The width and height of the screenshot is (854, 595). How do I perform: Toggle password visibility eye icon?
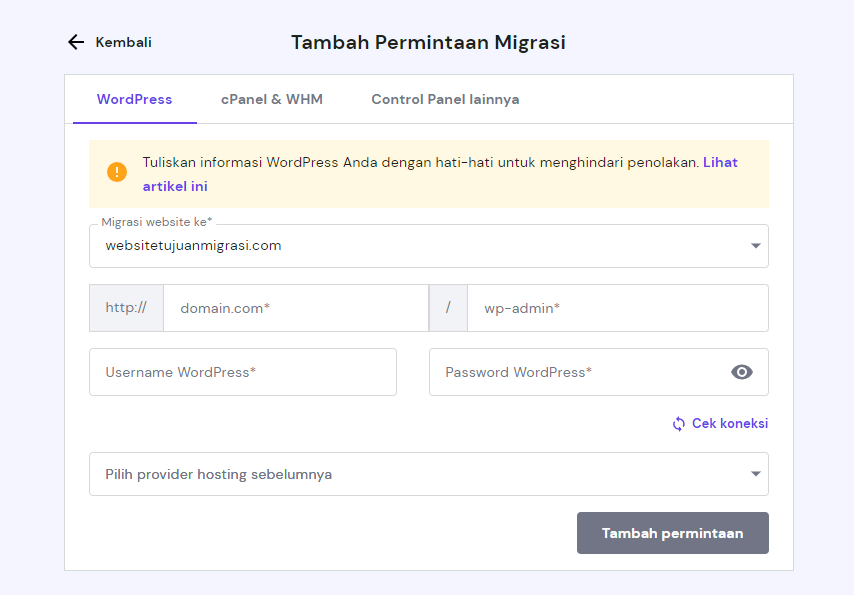(741, 372)
